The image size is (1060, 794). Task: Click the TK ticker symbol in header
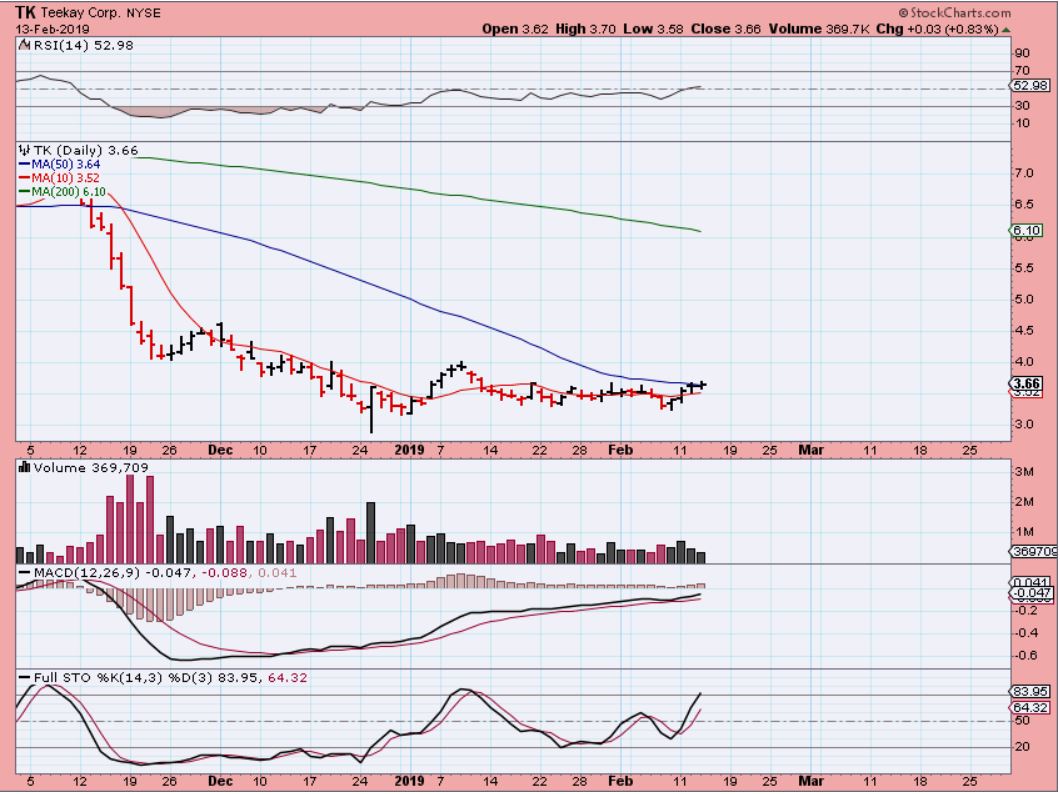pyautogui.click(x=26, y=13)
